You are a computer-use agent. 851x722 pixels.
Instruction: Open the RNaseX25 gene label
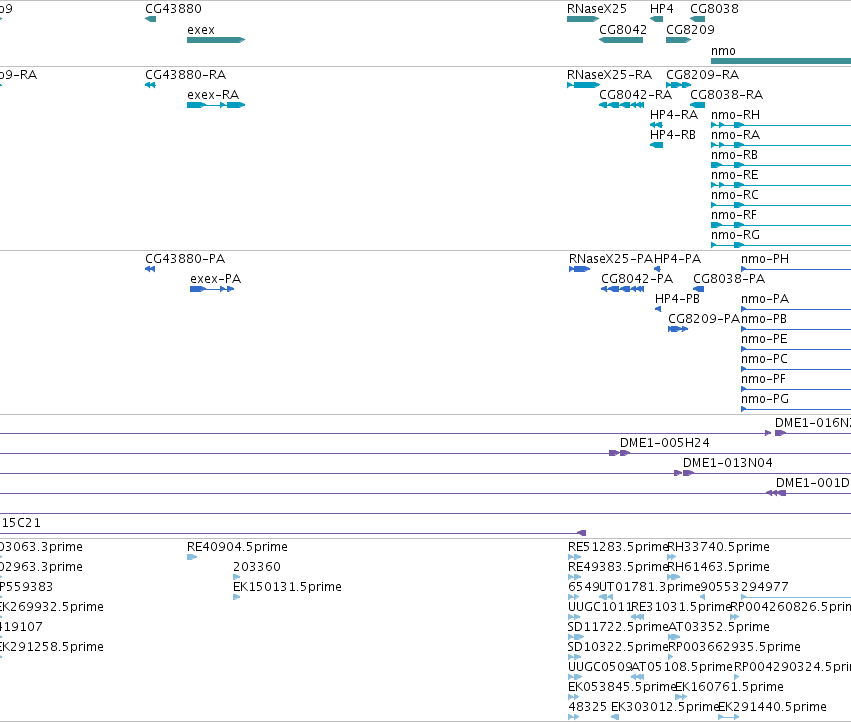596,9
